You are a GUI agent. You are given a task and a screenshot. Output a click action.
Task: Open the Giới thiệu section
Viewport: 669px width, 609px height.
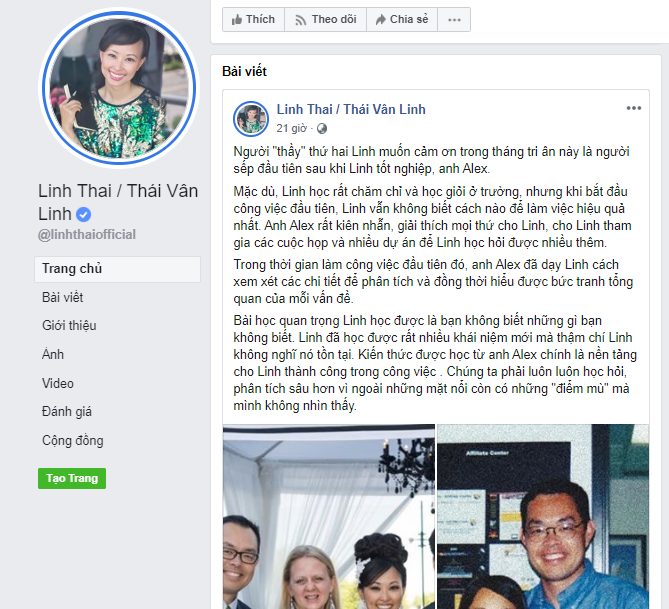pyautogui.click(x=69, y=326)
